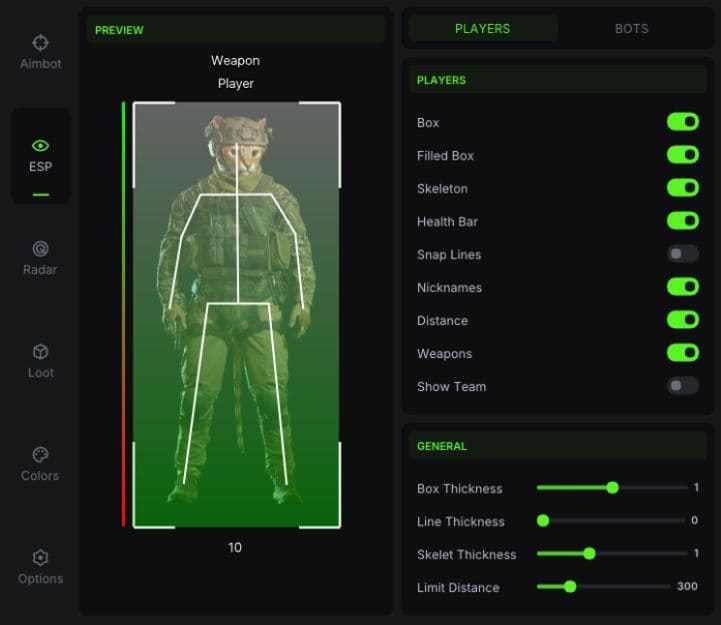Disable the Box toggle
Image resolution: width=721 pixels, height=625 pixels.
pyautogui.click(x=683, y=122)
